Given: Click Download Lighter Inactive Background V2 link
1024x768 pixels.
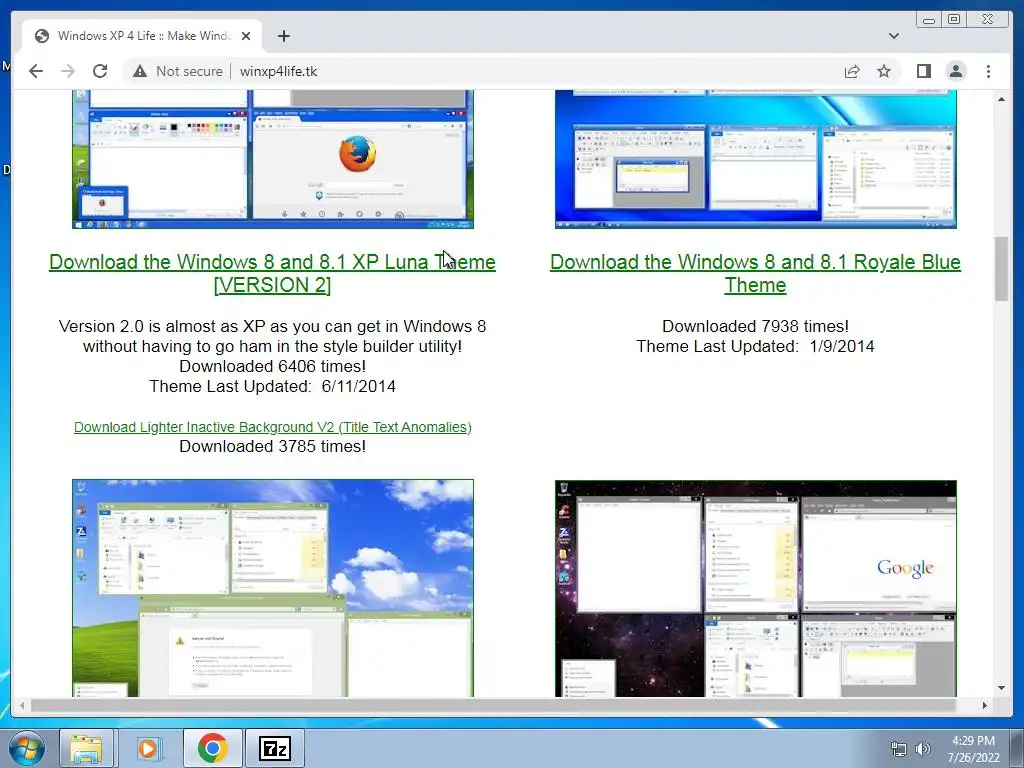Looking at the screenshot, I should click(x=272, y=427).
